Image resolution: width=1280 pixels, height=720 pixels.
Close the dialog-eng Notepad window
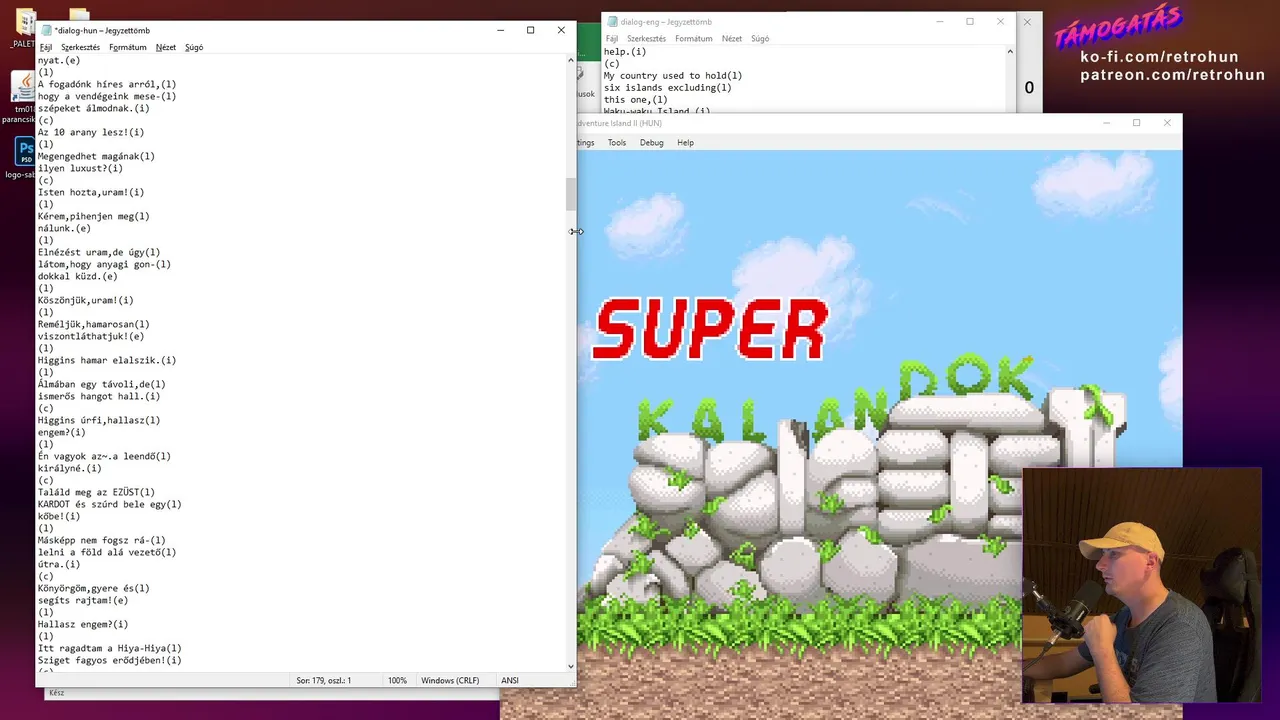(1000, 21)
